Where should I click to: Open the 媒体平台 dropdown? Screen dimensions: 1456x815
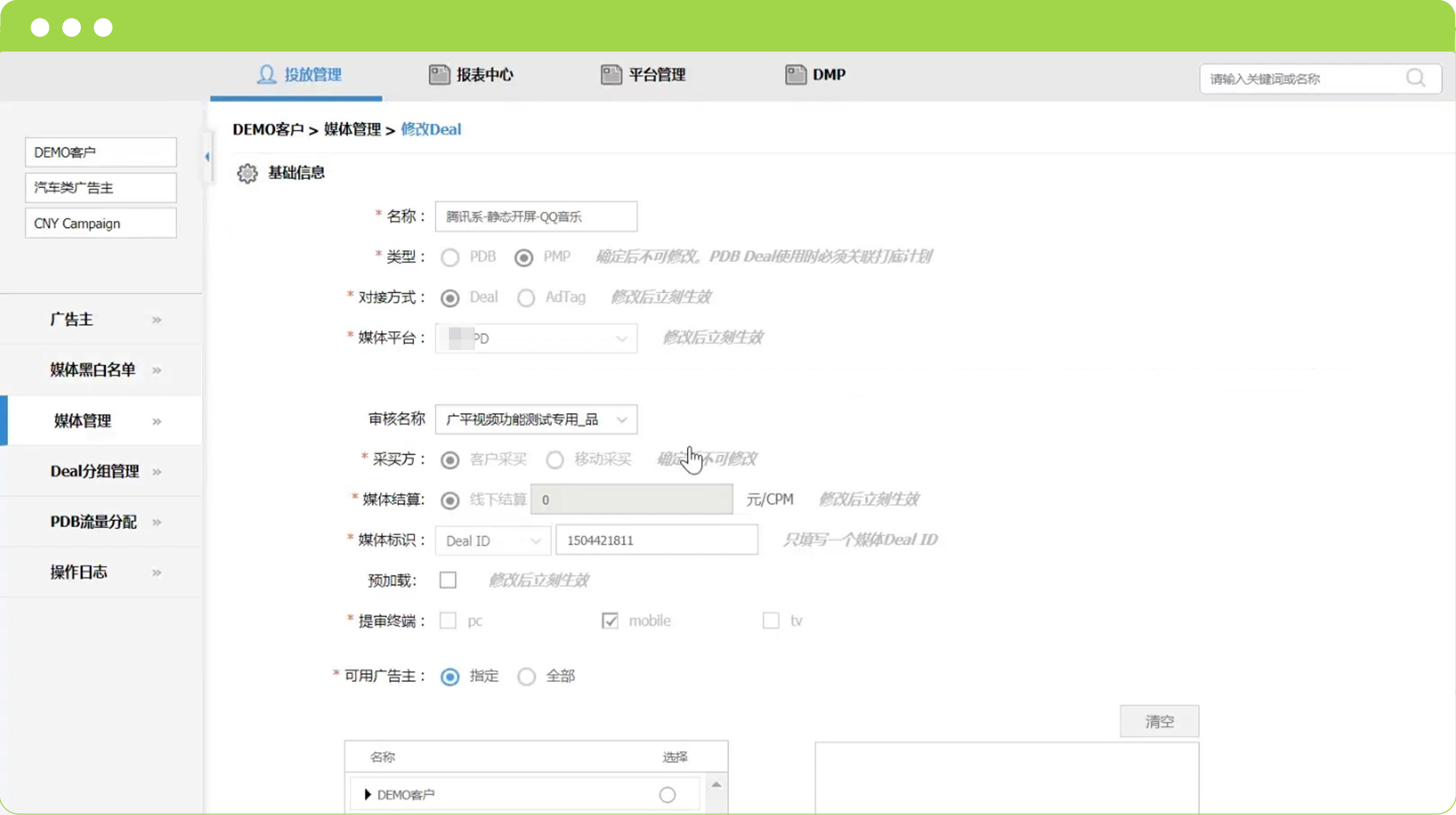tap(536, 338)
